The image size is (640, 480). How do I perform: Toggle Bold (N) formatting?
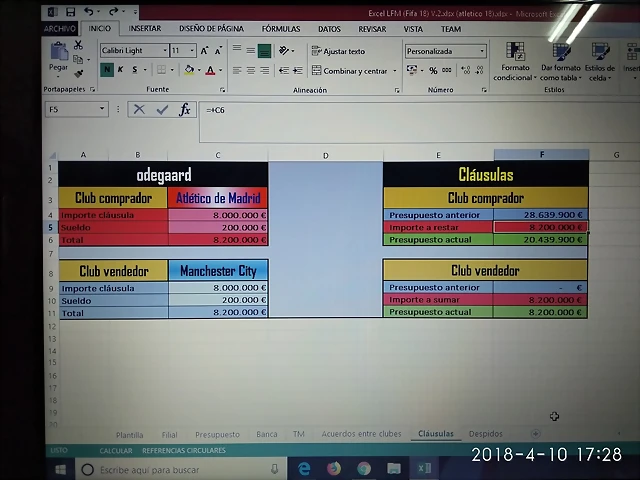tap(107, 70)
